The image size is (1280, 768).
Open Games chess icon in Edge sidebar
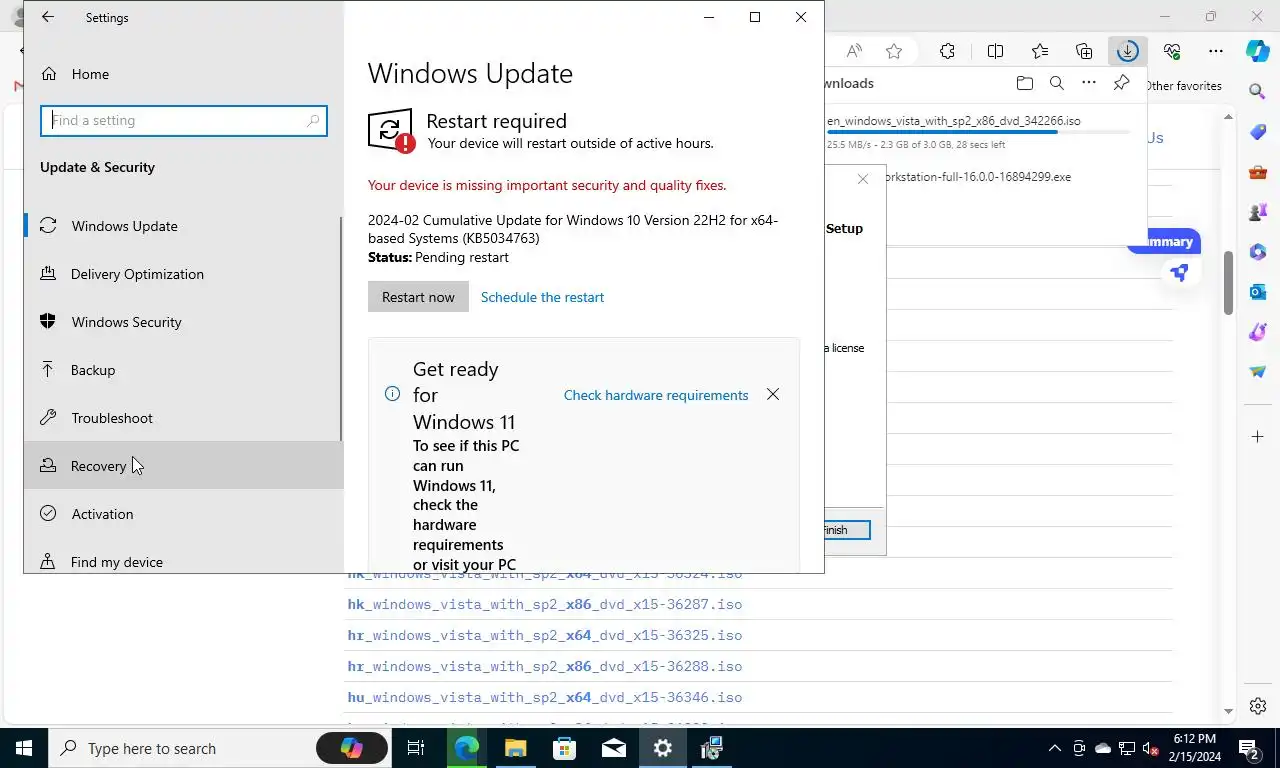tap(1258, 212)
